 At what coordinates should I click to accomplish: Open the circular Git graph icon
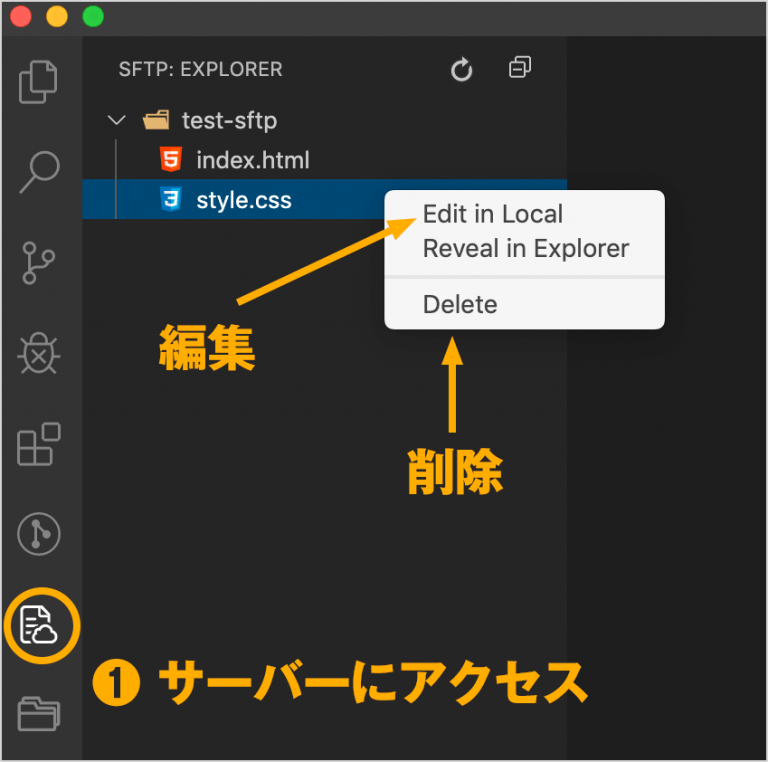tap(39, 534)
